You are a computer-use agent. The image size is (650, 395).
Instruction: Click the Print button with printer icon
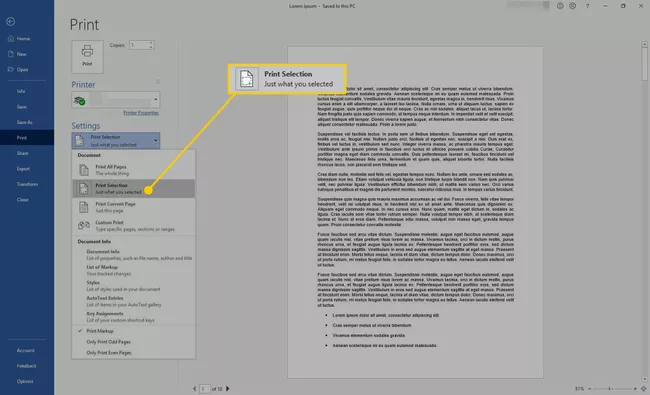[87, 57]
